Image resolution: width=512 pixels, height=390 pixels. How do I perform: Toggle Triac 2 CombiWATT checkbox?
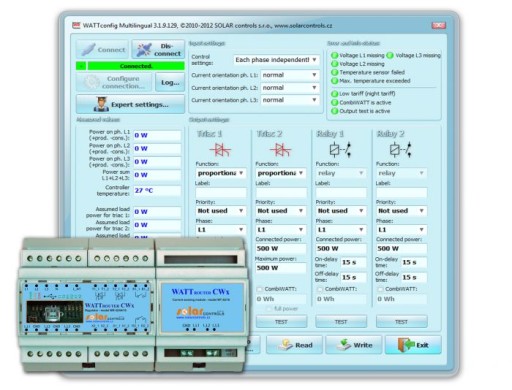[x=259, y=289]
